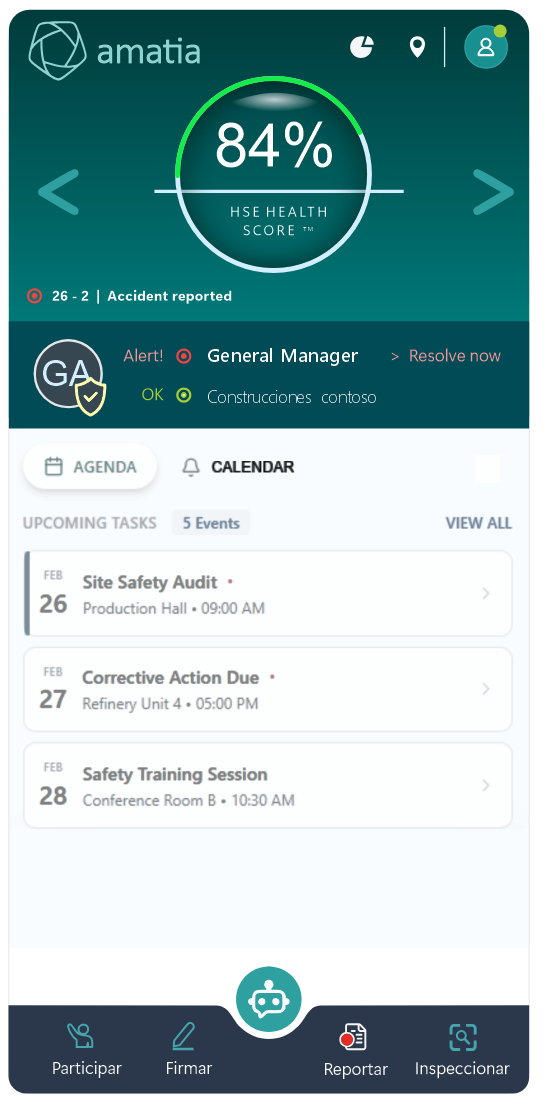The image size is (544, 1106).
Task: Click Refinery Unit 4 • 05:00 PM text
Action: click(170, 704)
